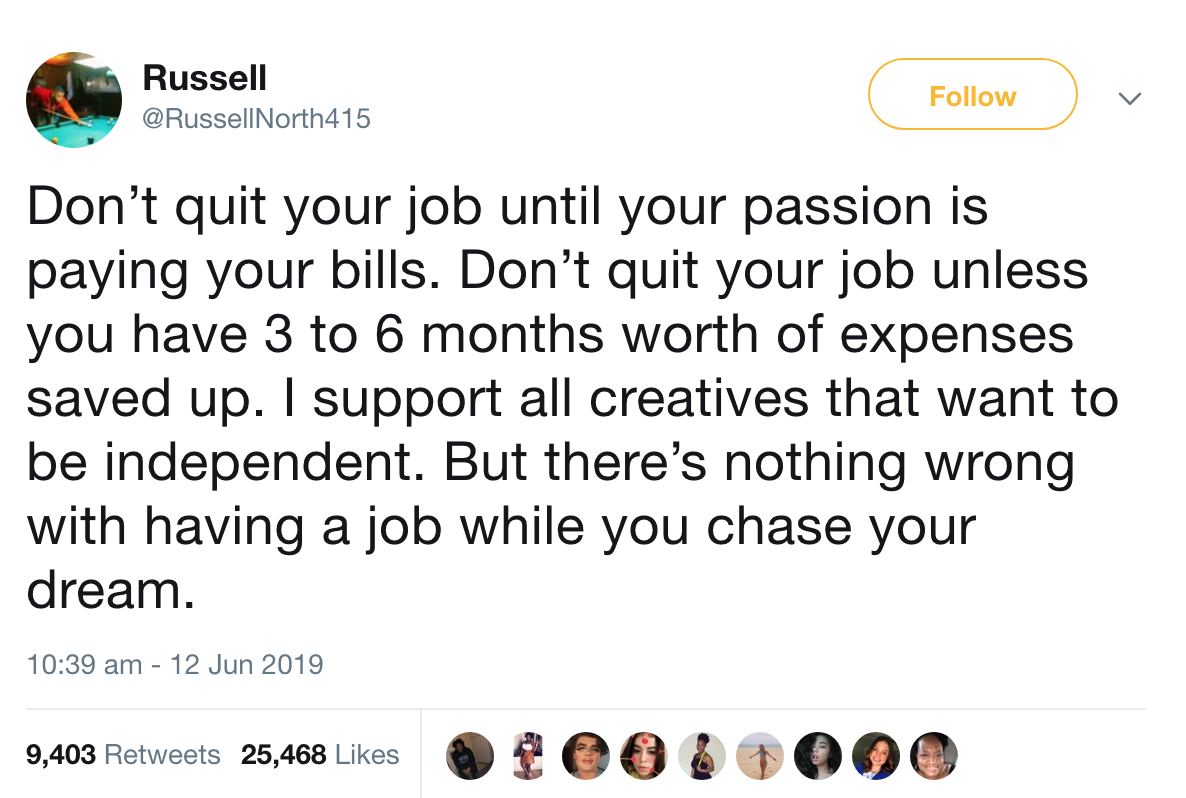Screen dimensions: 1186x798
Task: Select the liker avatar wearing glasses
Action: click(x=586, y=755)
